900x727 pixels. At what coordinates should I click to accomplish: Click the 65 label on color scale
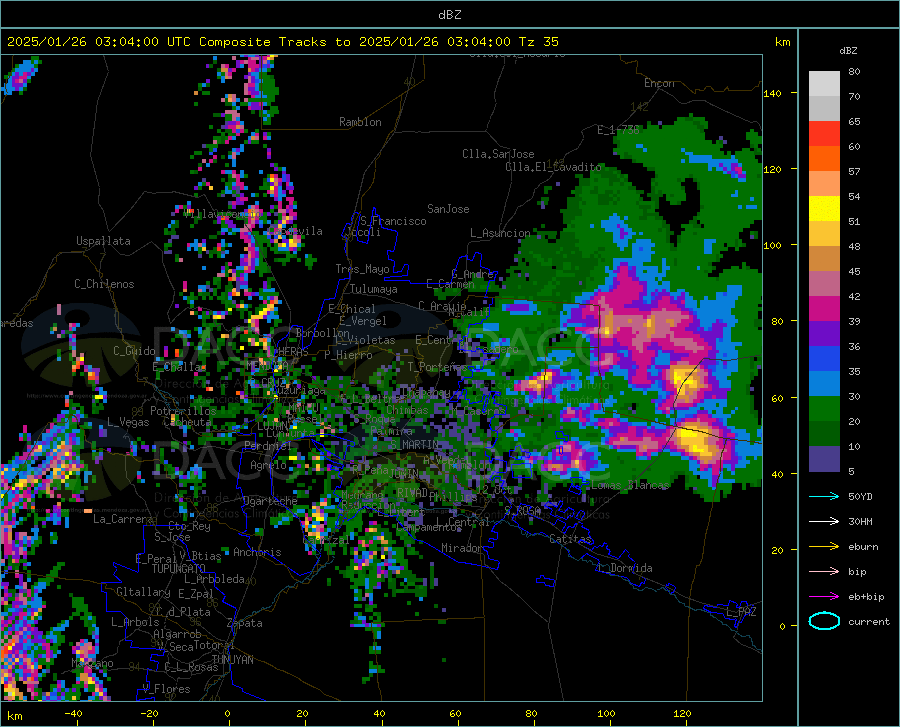click(x=854, y=122)
